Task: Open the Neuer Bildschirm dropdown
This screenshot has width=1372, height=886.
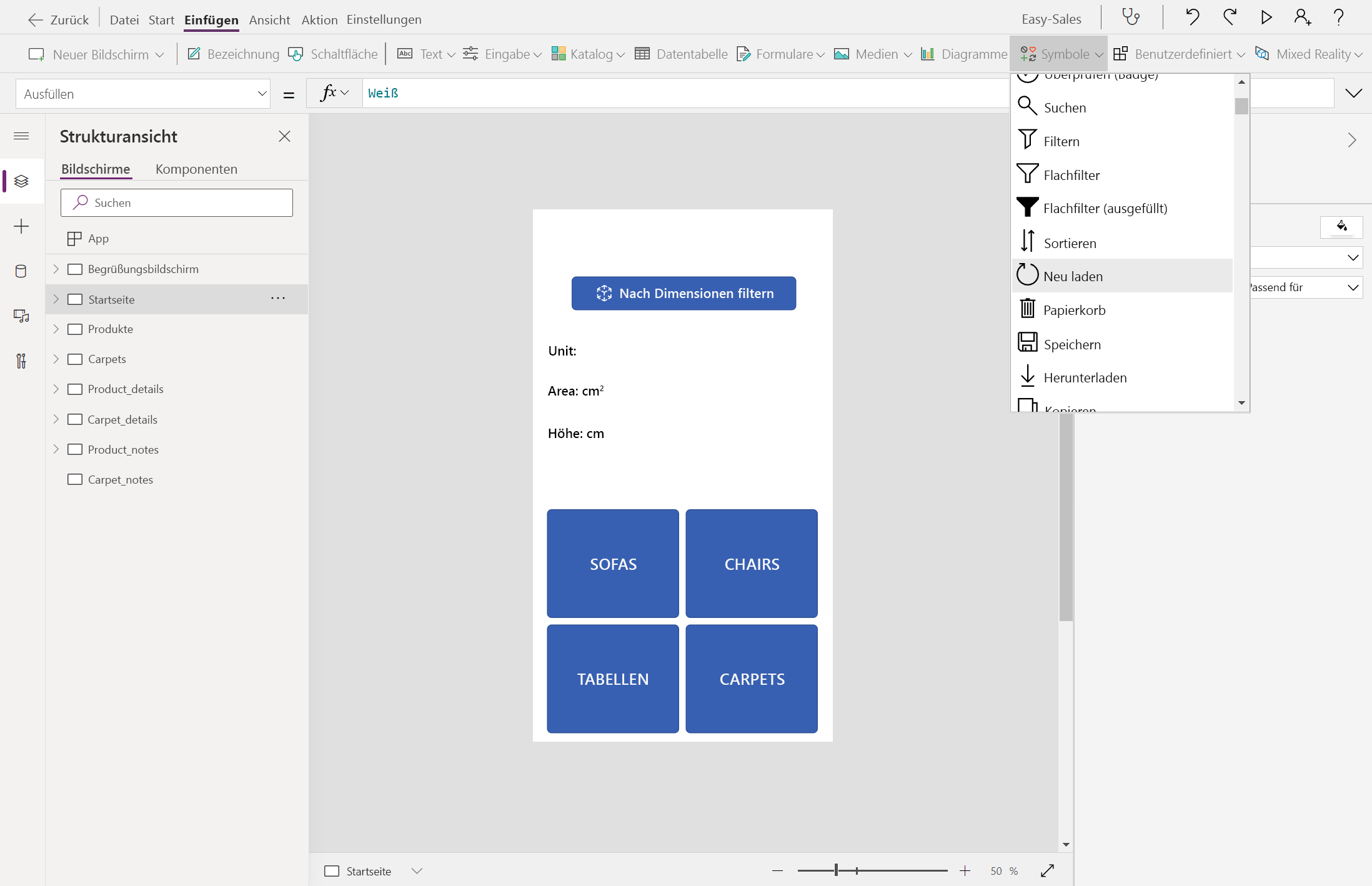Action: 97,54
